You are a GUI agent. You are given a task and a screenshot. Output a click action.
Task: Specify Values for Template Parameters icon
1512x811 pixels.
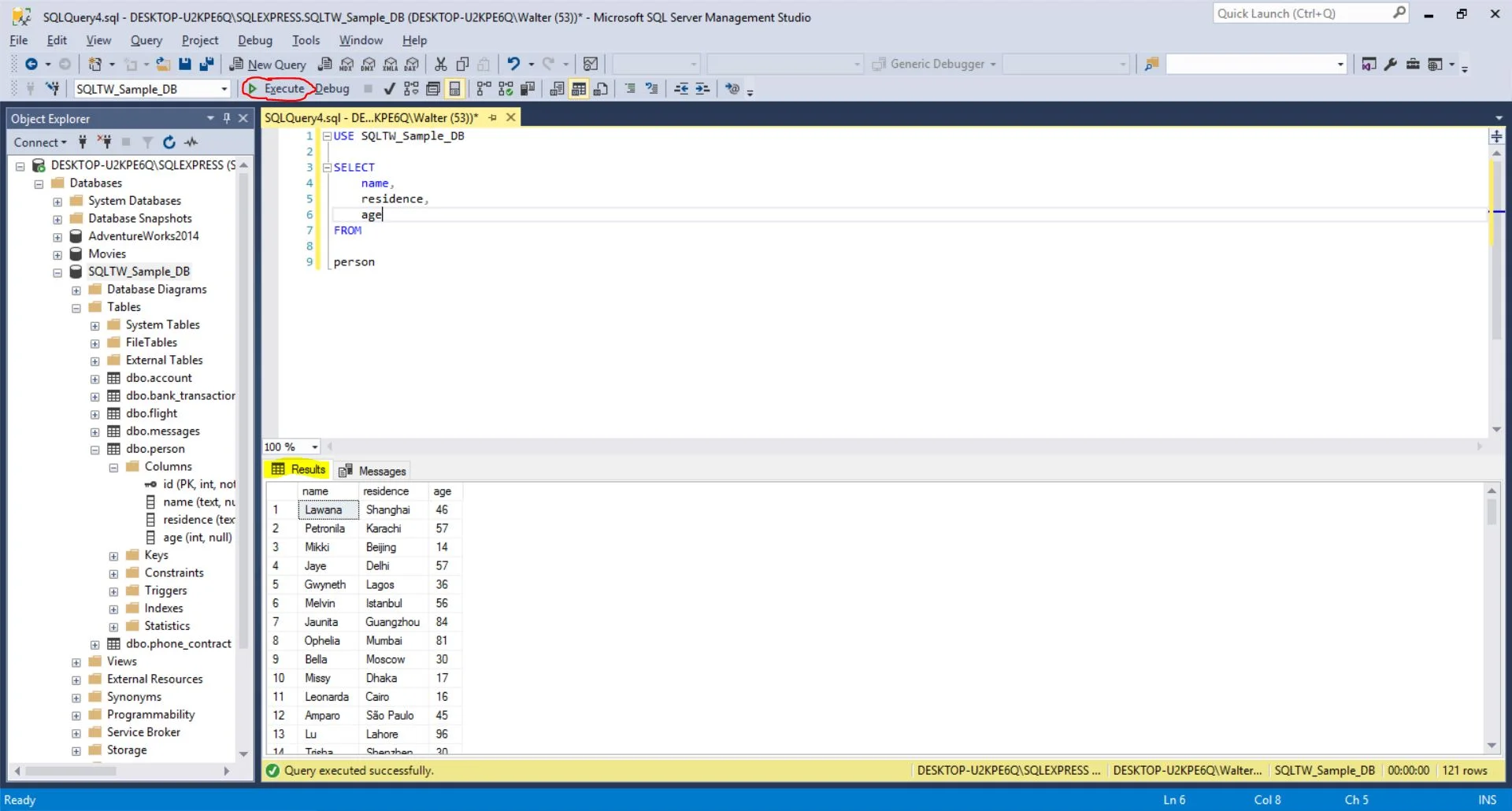click(732, 89)
